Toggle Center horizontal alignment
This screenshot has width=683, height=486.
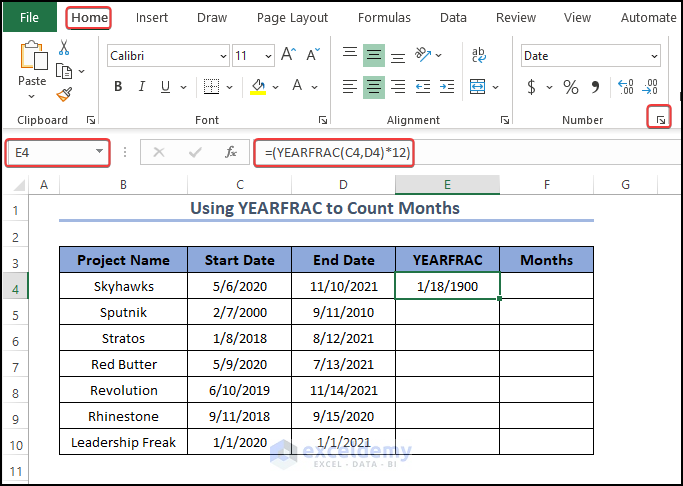coord(374,87)
